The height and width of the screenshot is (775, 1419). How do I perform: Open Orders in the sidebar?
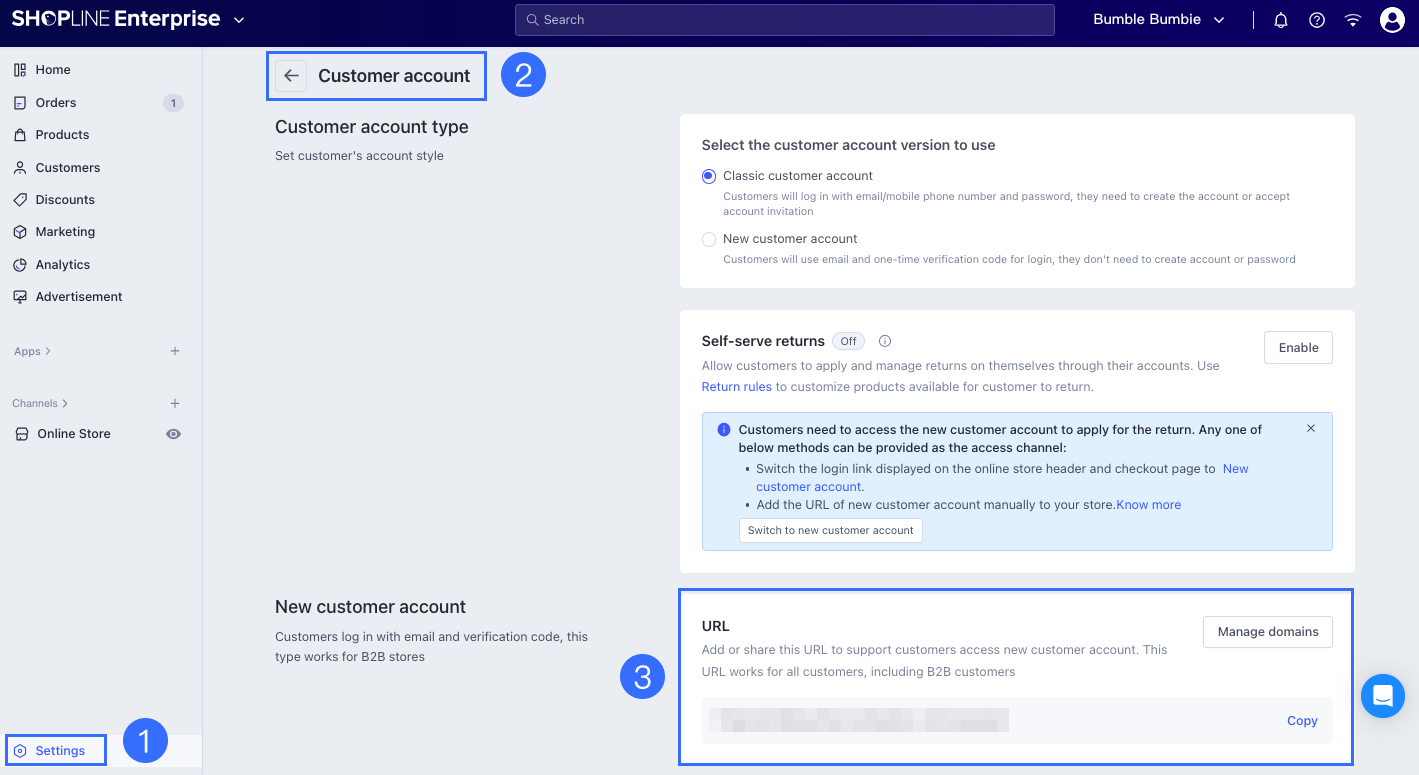tap(56, 103)
